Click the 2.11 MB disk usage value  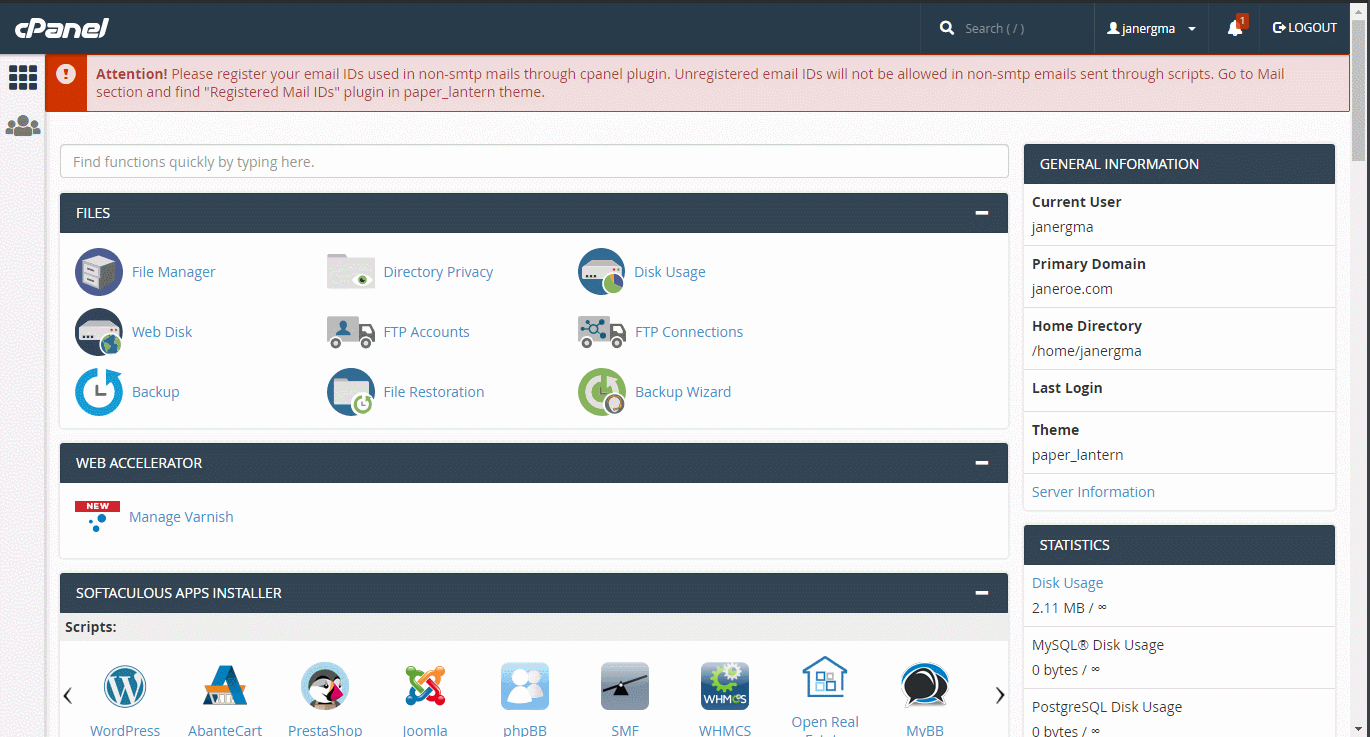[1069, 608]
